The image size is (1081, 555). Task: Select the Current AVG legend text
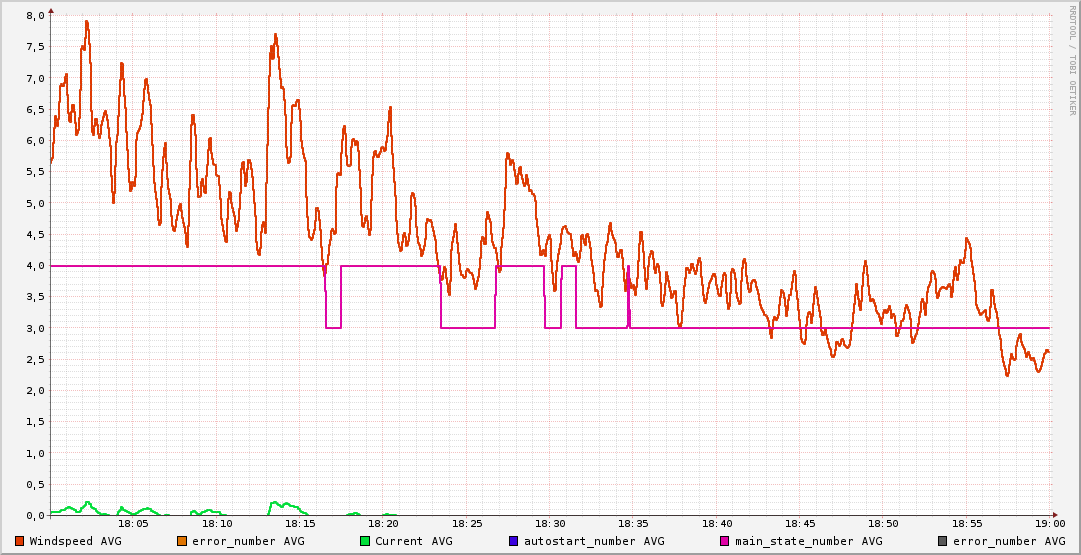(x=413, y=541)
